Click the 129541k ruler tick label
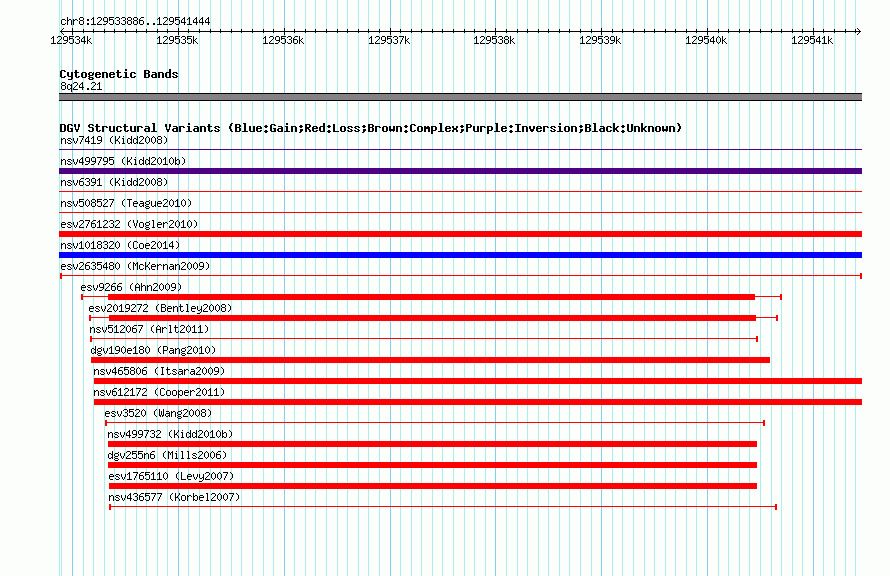This screenshot has width=890, height=576. click(x=812, y=40)
